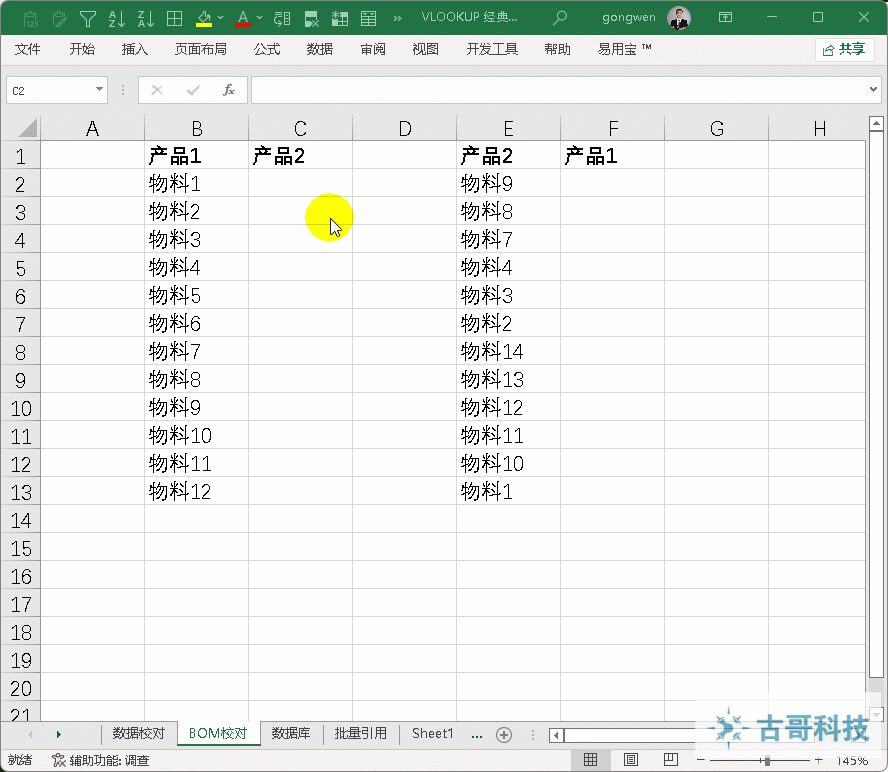This screenshot has width=888, height=772.
Task: Select the Filter icon on the Quick Access Toolbar
Action: pyautogui.click(x=87, y=17)
